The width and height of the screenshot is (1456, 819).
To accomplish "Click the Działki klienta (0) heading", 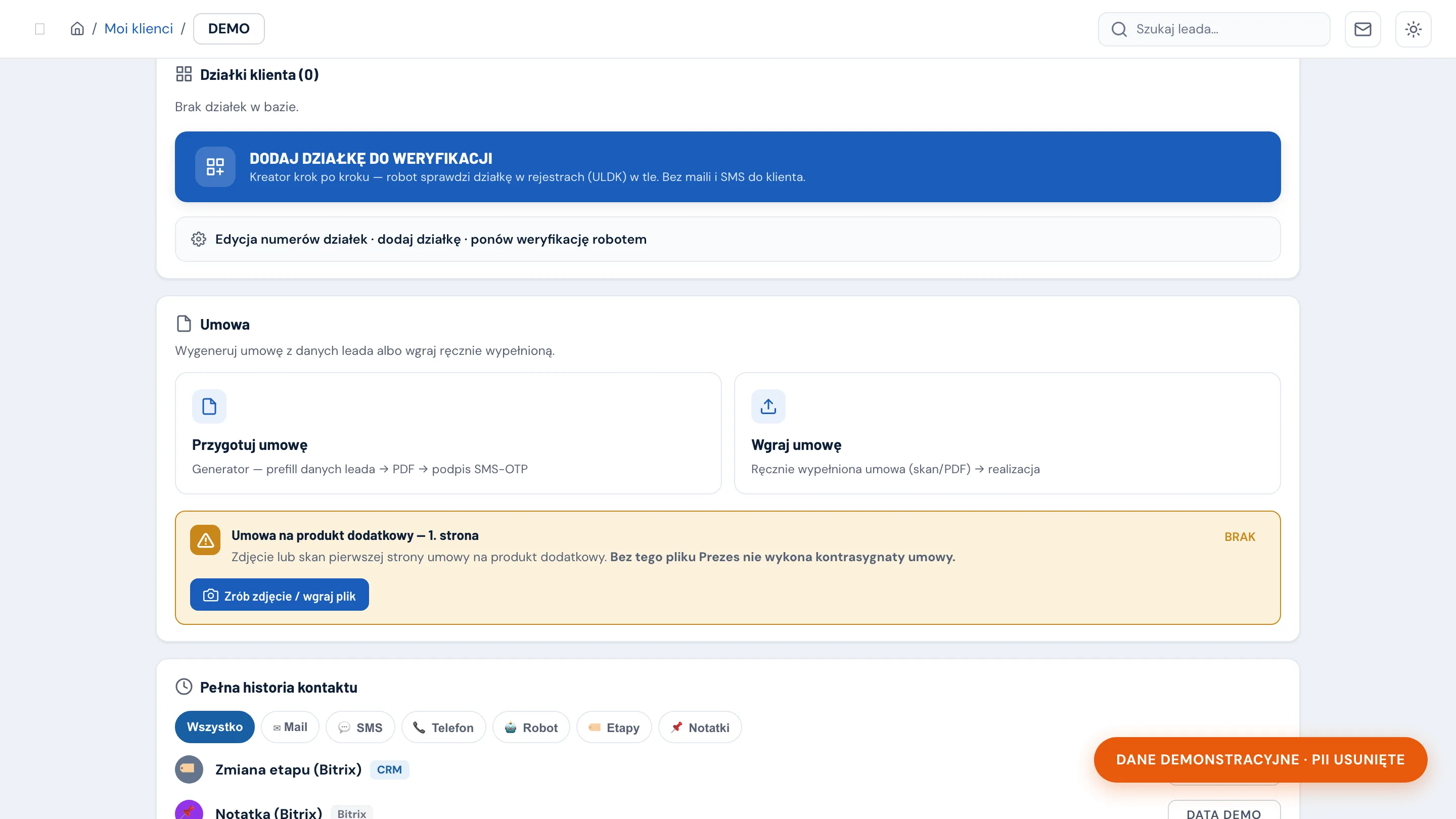I will 259,75.
